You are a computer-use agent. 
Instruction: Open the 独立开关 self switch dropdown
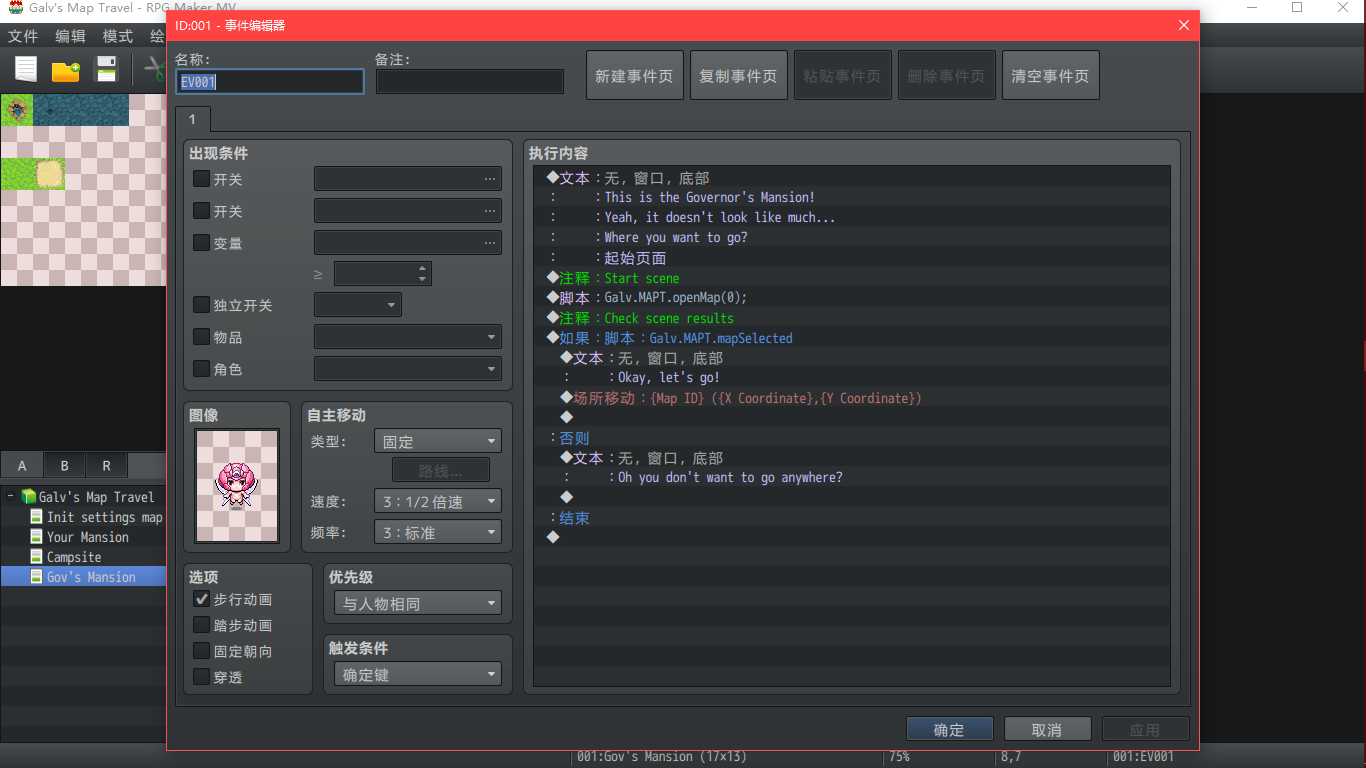358,305
